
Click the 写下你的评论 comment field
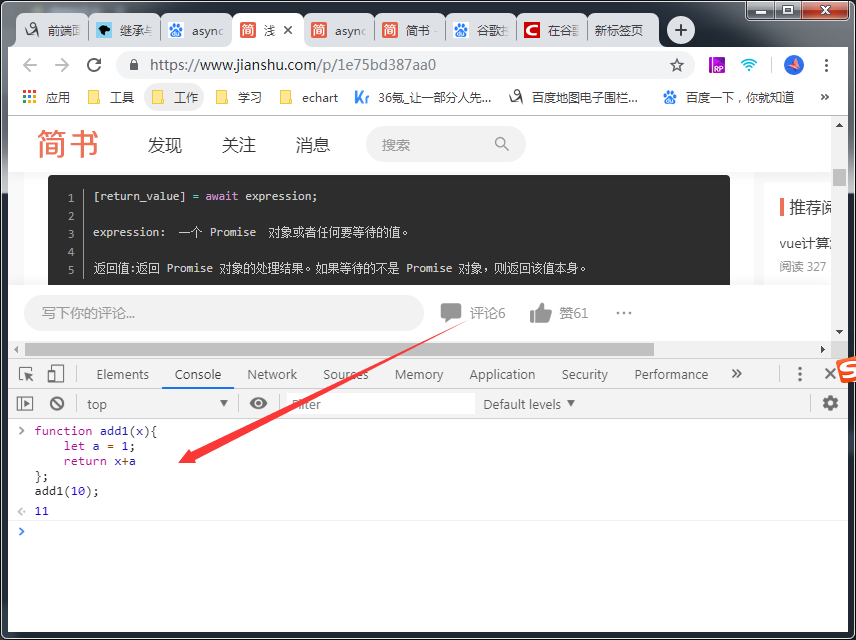224,313
